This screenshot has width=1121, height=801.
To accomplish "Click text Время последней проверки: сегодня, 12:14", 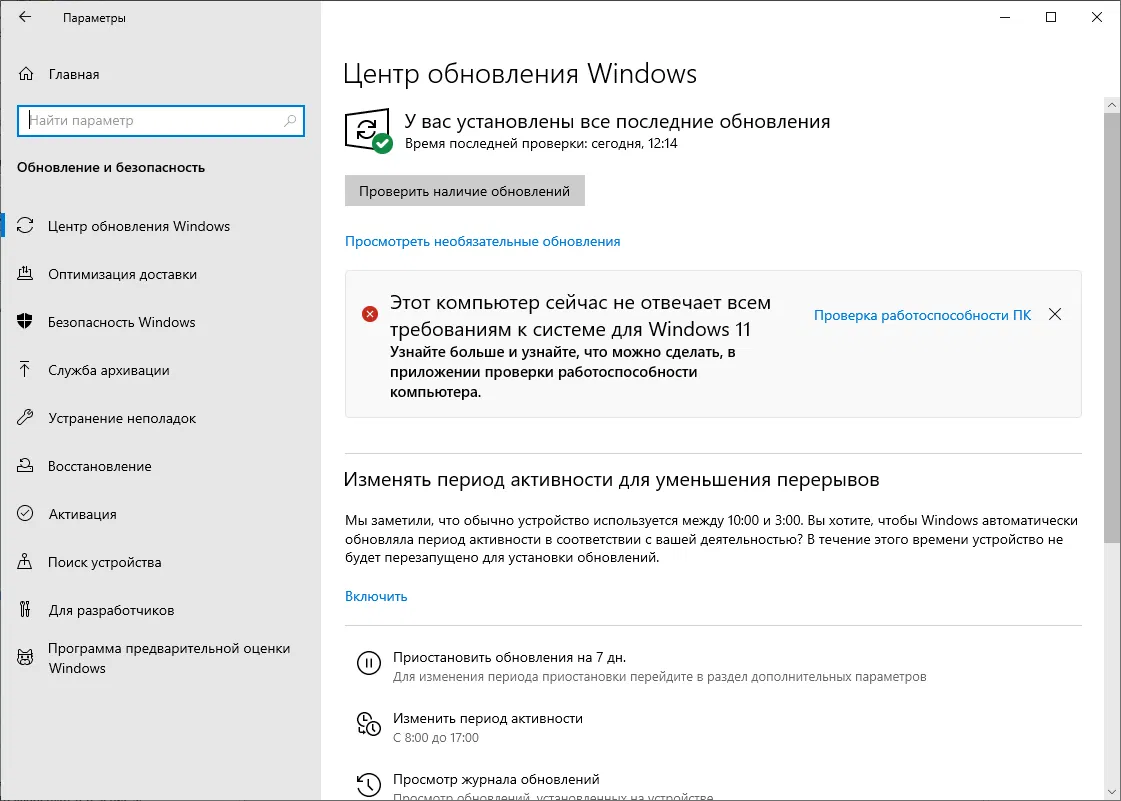I will click(541, 143).
